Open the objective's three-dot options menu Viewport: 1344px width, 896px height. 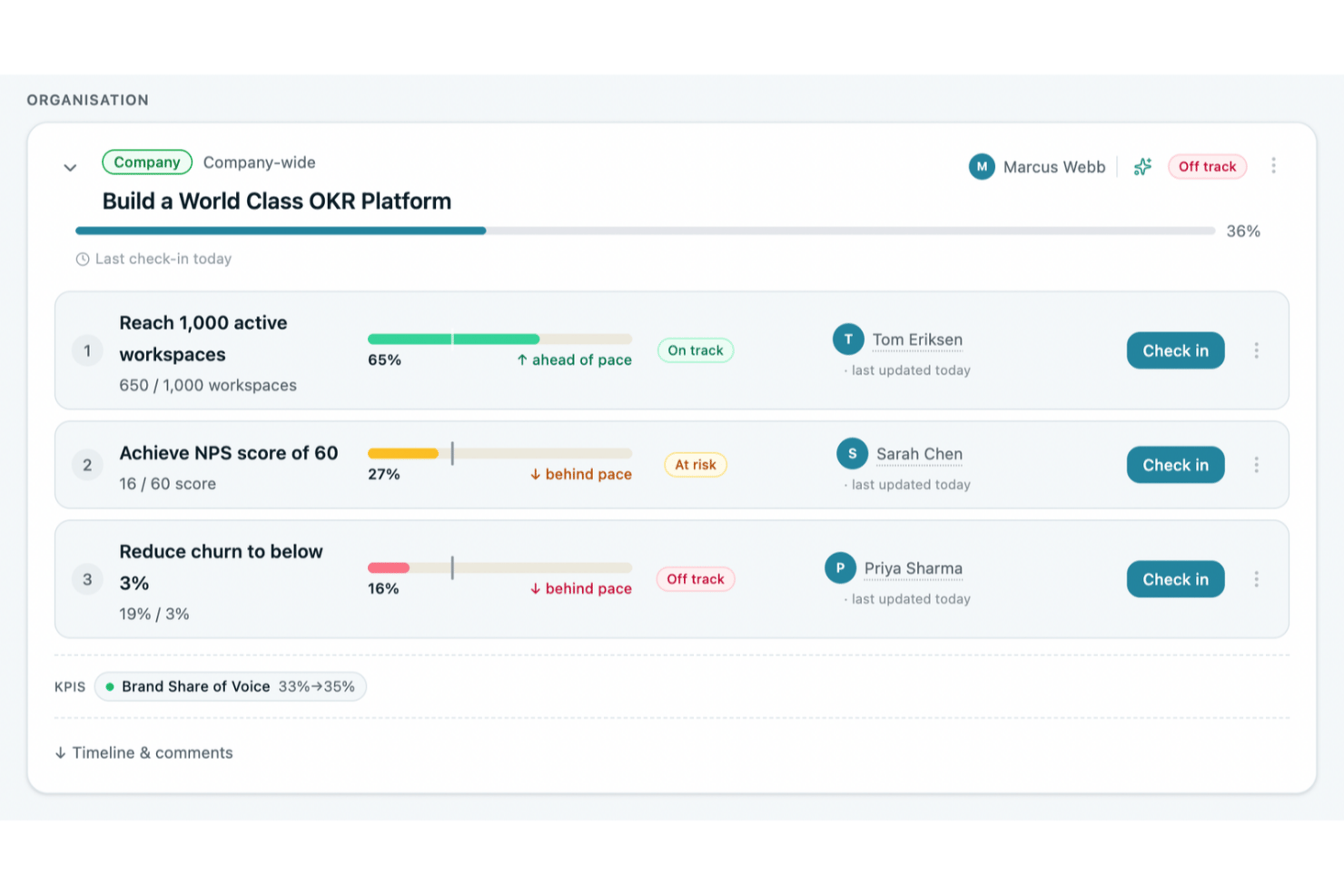click(1273, 166)
